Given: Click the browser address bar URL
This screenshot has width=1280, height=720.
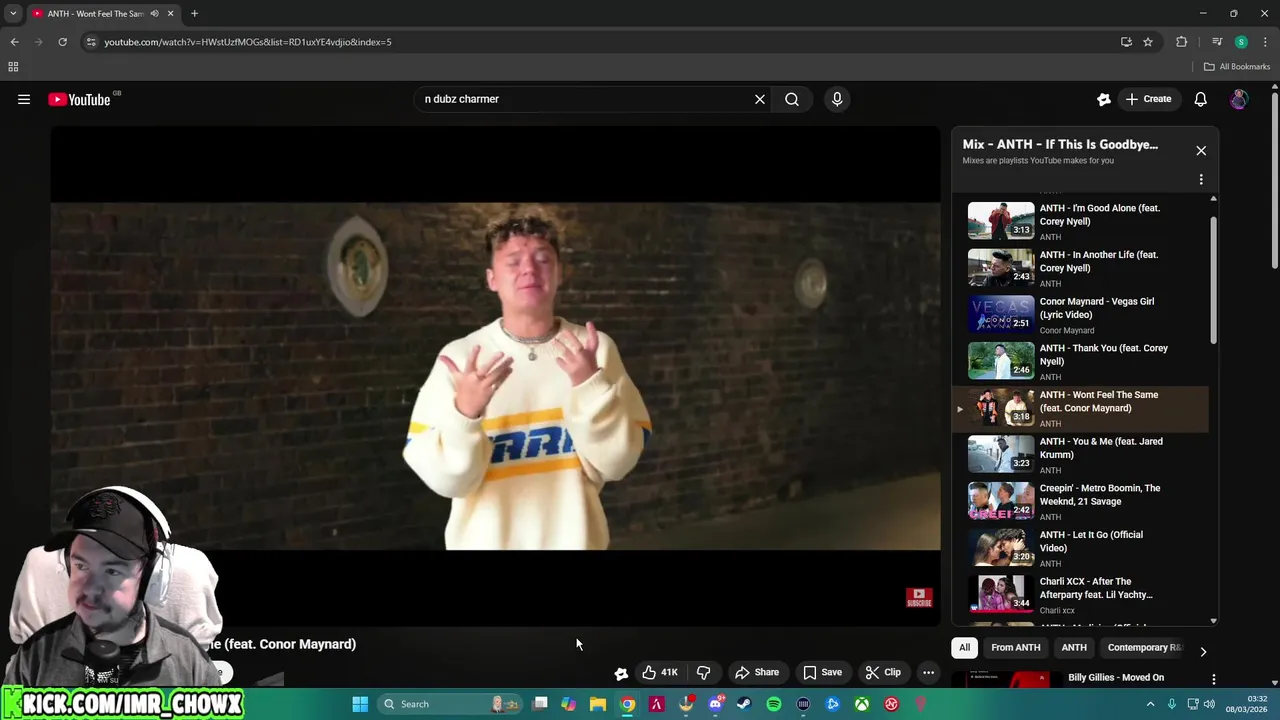Looking at the screenshot, I should pos(247,42).
